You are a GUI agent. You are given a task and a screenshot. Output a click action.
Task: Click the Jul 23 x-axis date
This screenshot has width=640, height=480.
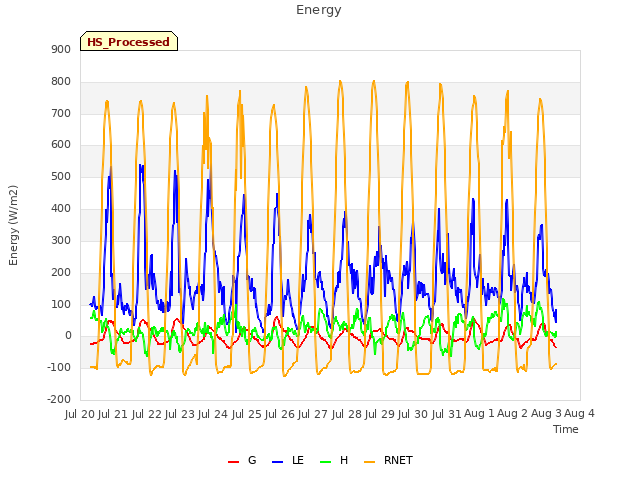click(180, 414)
